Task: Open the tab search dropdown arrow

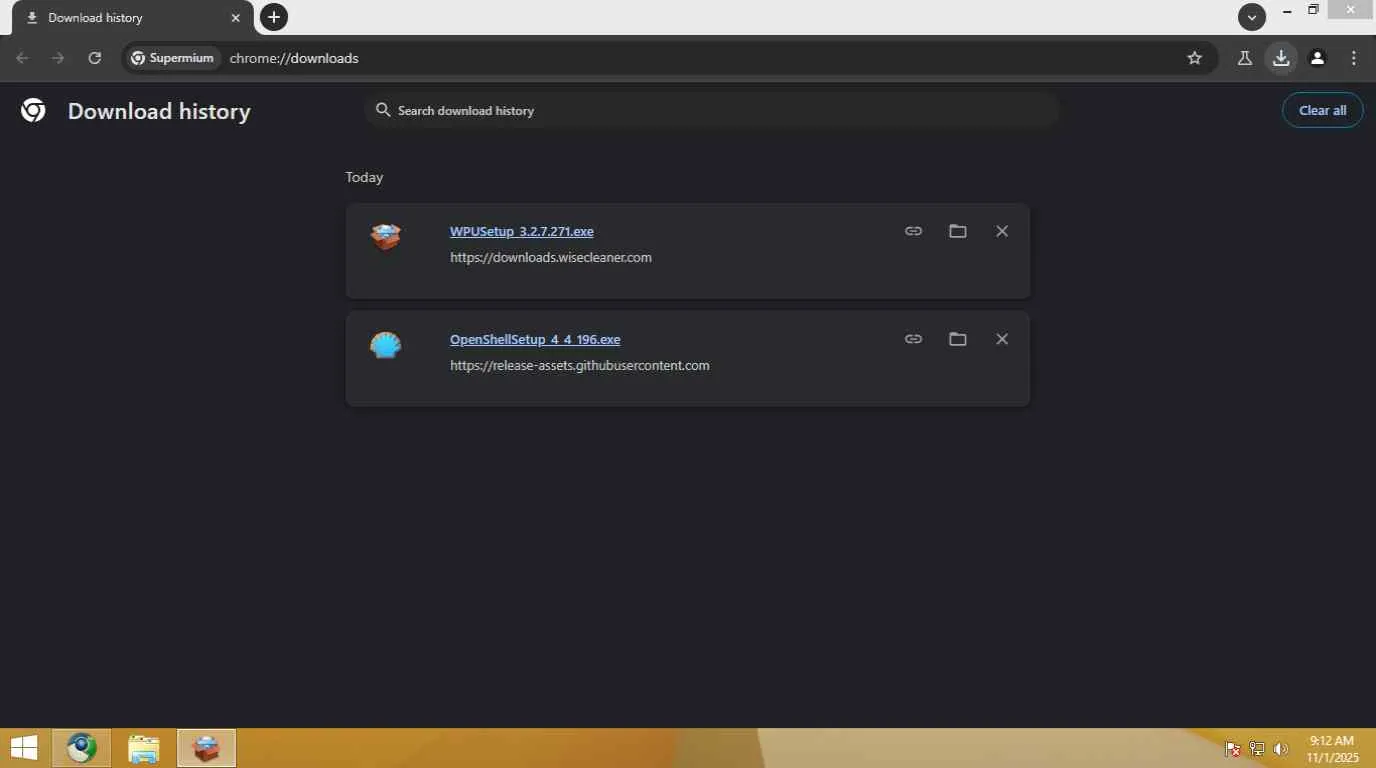Action: tap(1251, 16)
